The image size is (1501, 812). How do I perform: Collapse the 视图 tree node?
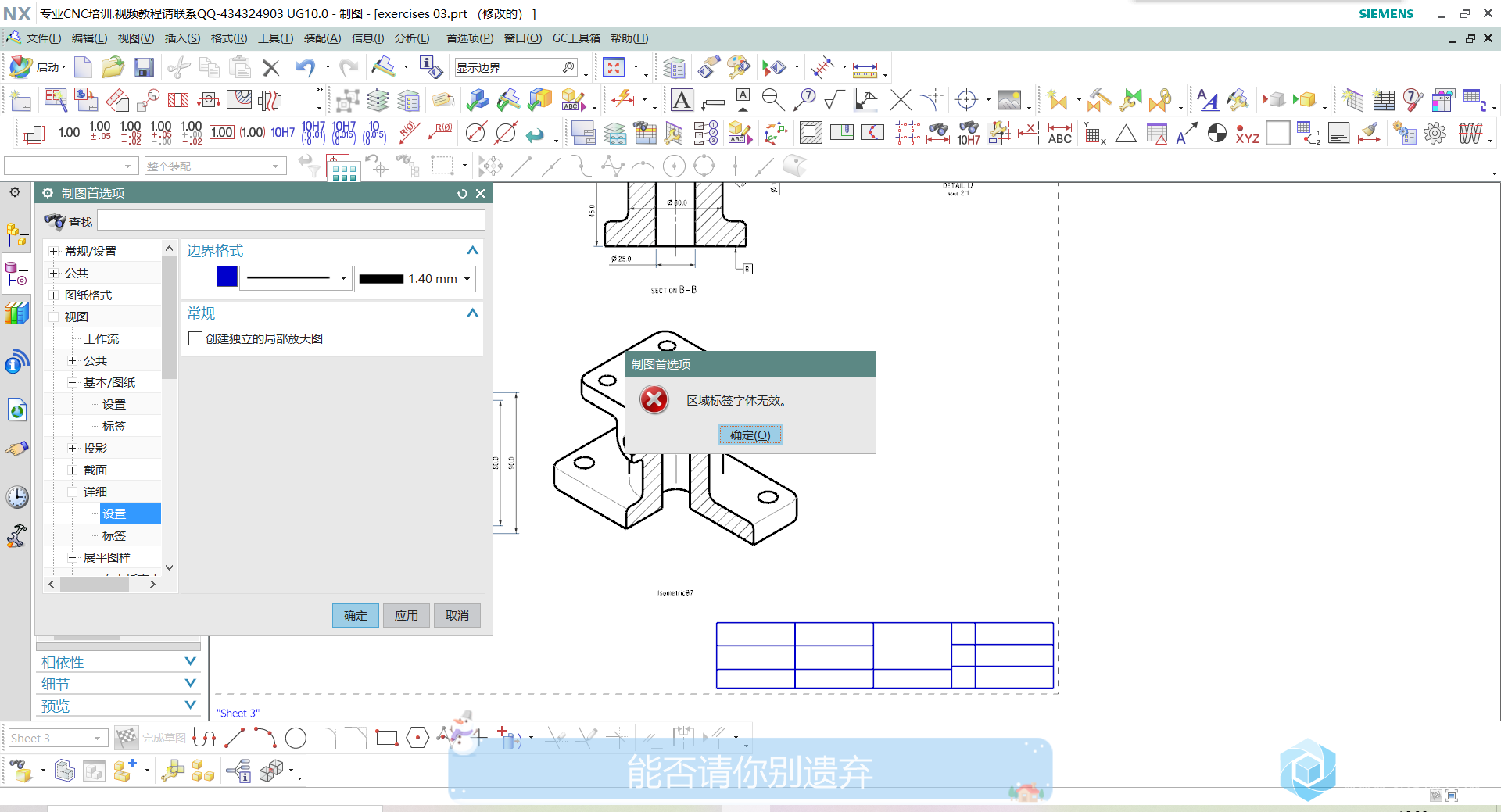(x=54, y=317)
